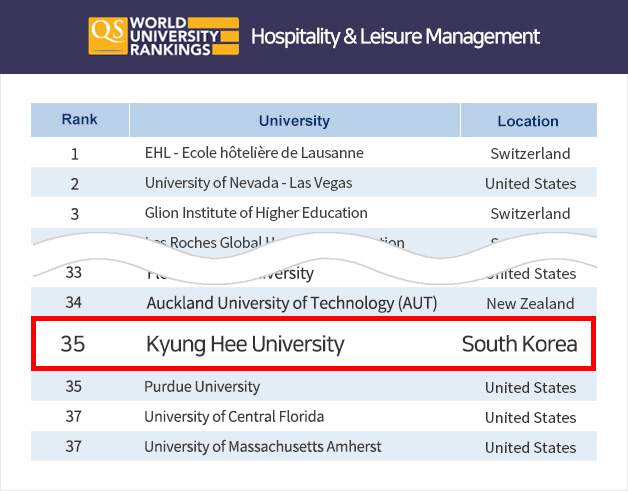The image size is (628, 491).
Task: Click rank number 3
Action: 75,214
